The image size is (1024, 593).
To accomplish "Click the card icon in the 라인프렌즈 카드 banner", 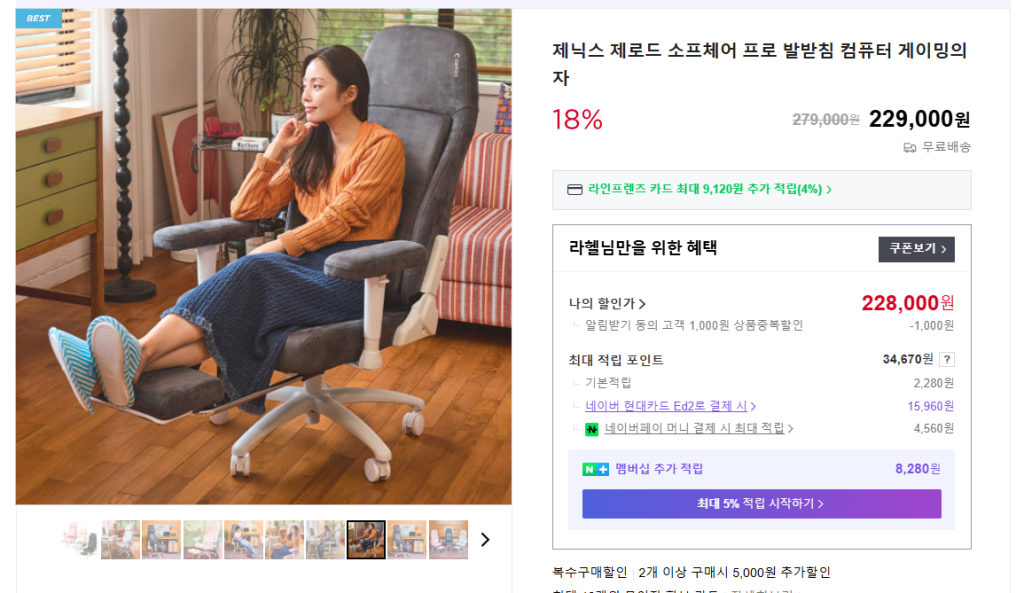I will [x=575, y=189].
